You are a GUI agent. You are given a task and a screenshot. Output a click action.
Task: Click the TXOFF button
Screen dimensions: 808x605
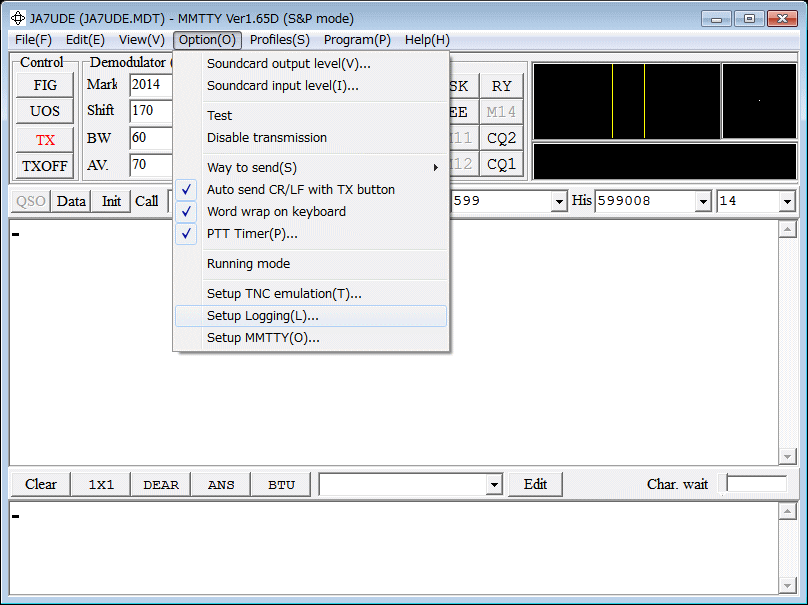point(45,166)
